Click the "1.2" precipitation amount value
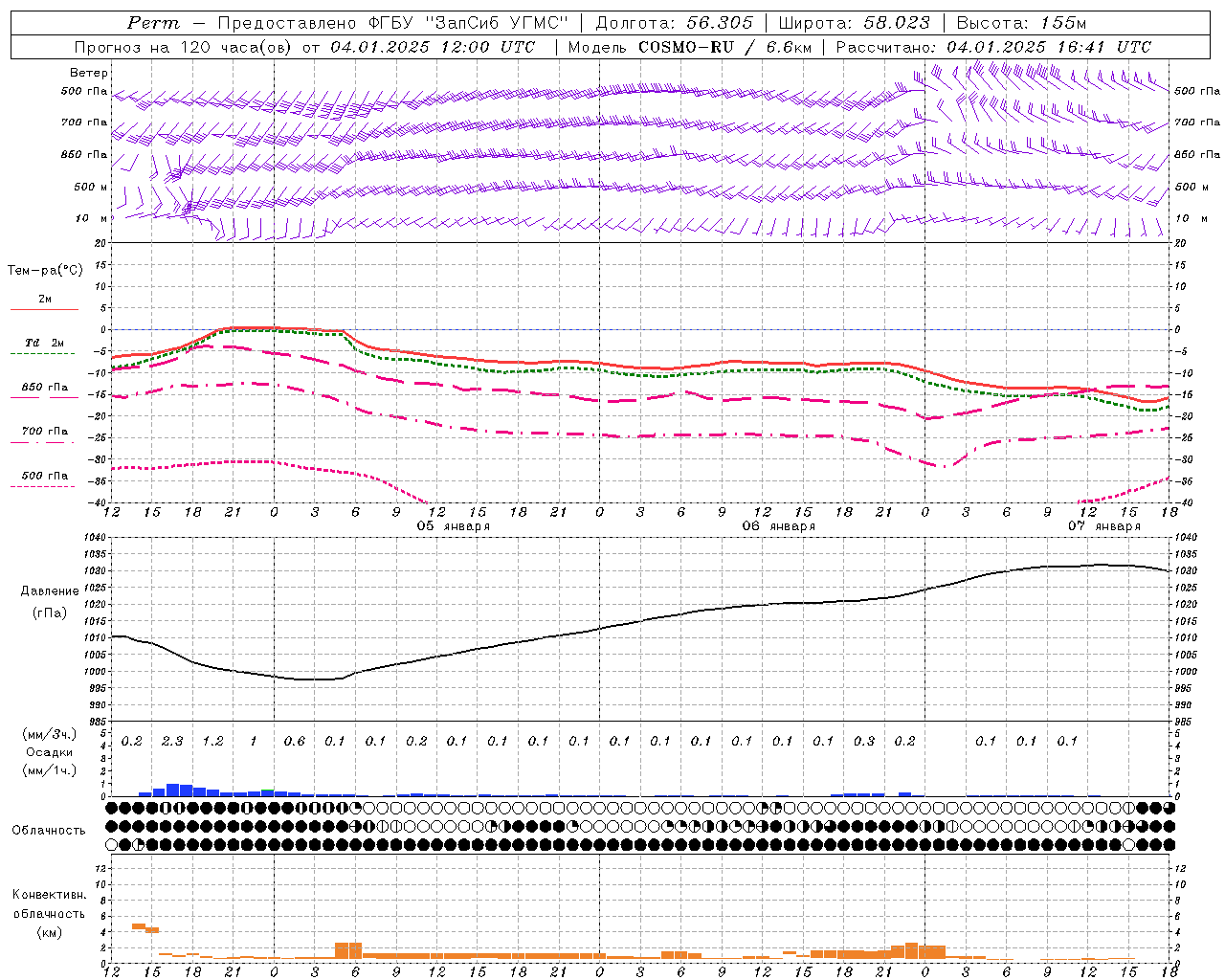This screenshot has height=980, width=1225. [212, 741]
